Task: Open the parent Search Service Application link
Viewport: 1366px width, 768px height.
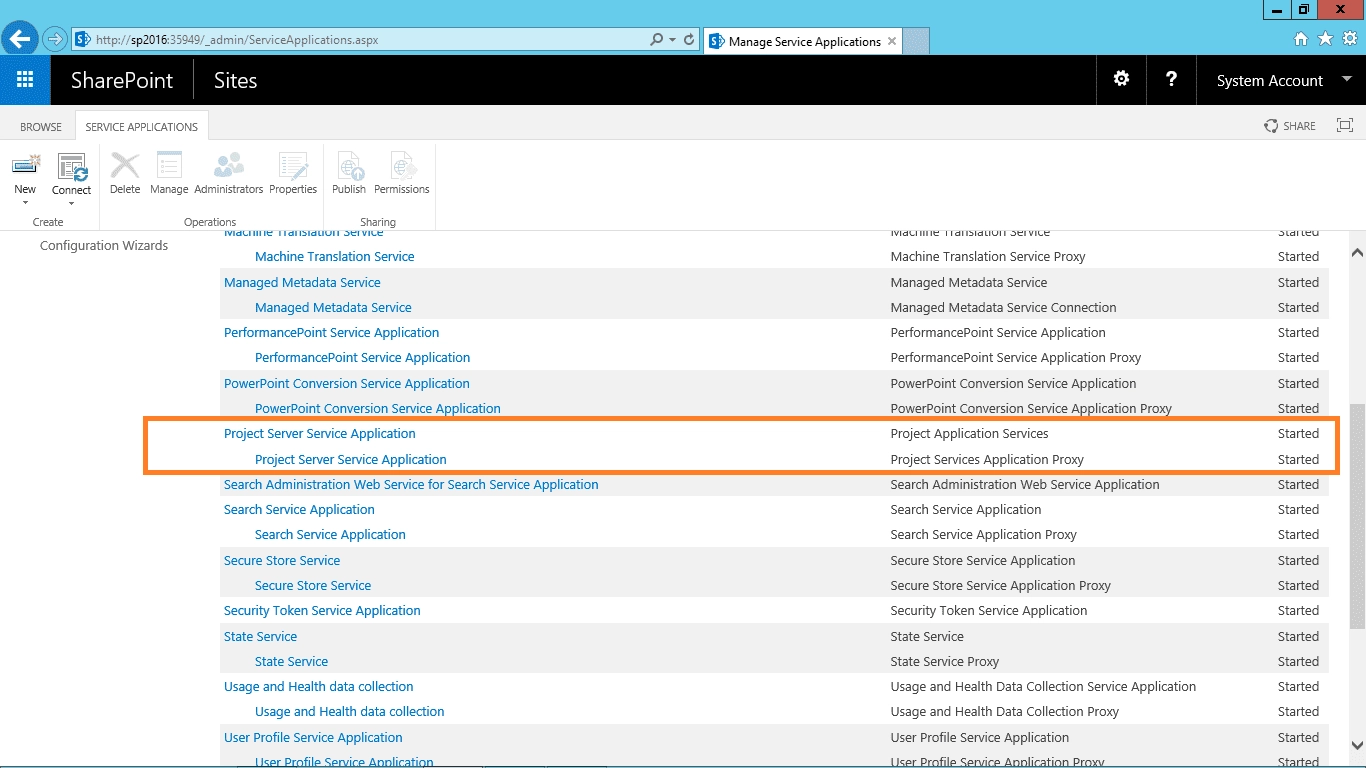Action: 299,510
